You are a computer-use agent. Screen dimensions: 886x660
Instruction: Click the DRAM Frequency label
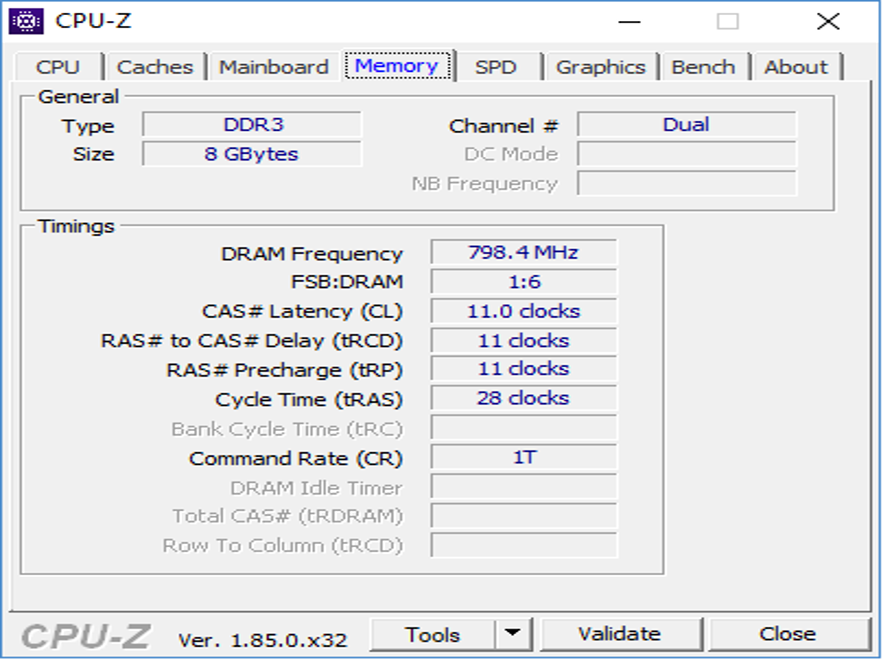coord(312,254)
